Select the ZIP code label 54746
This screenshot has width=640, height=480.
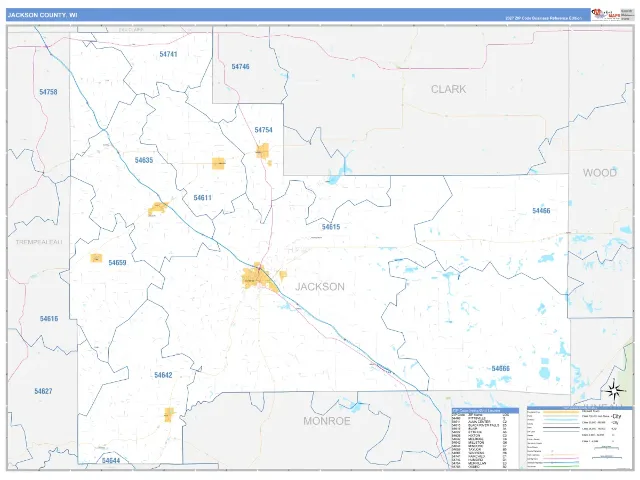click(240, 67)
